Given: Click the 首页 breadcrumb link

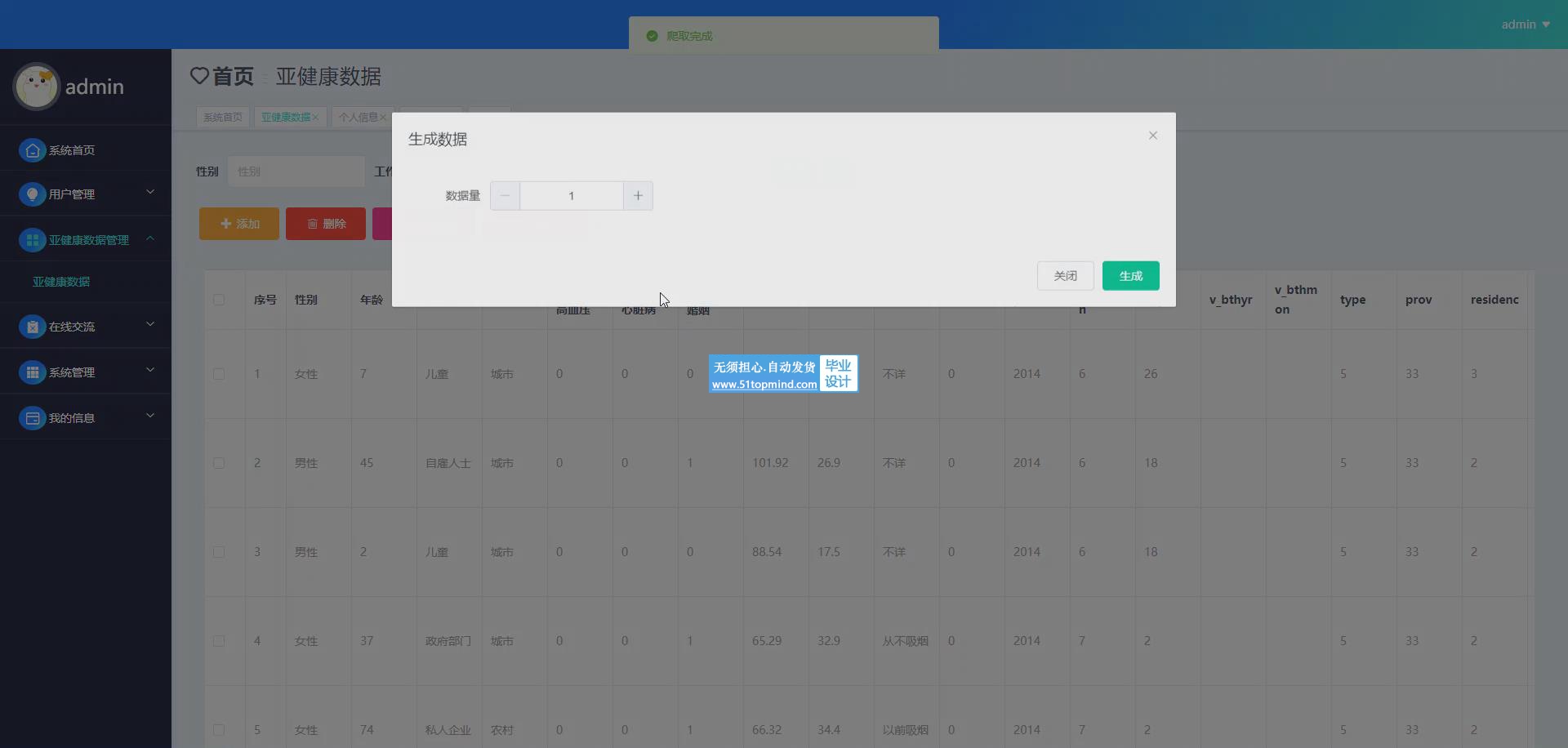Looking at the screenshot, I should click(233, 77).
